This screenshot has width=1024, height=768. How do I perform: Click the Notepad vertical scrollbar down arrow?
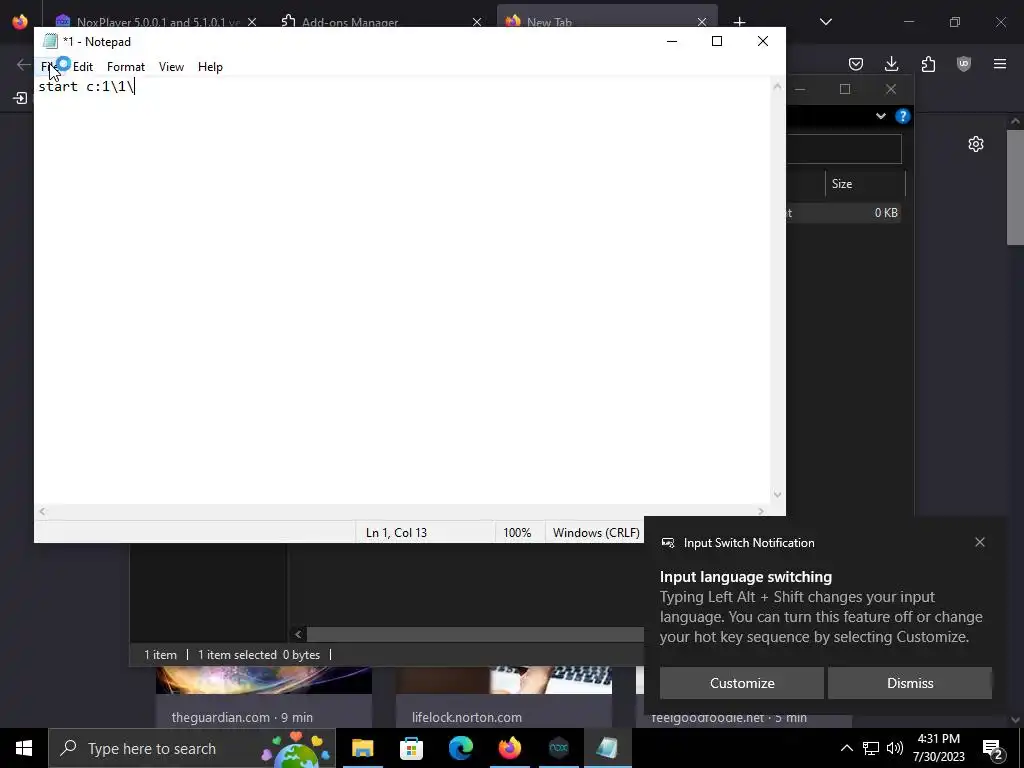777,494
